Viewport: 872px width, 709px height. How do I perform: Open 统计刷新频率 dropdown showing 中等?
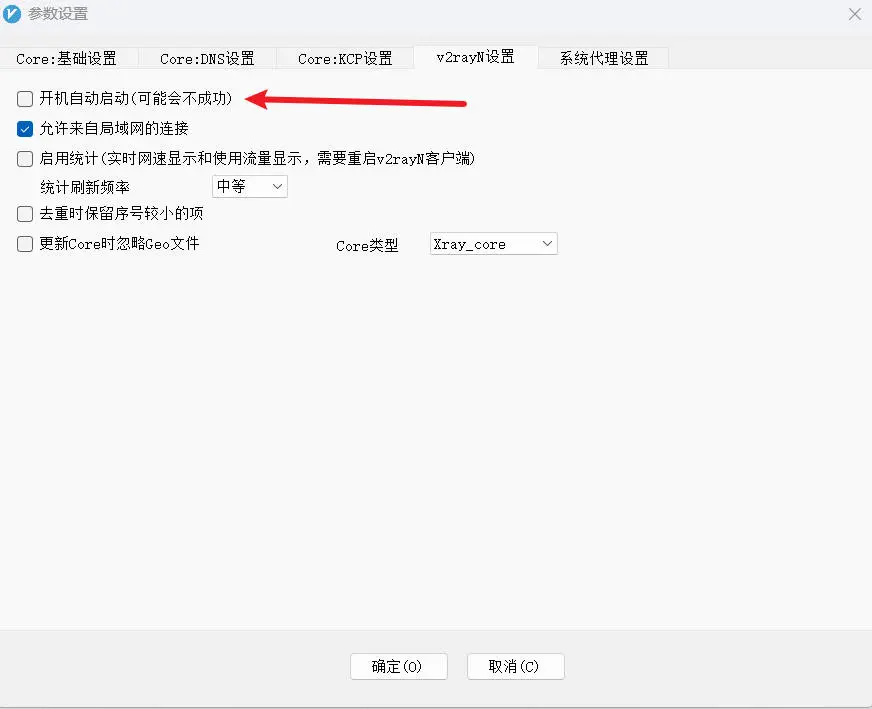click(250, 186)
